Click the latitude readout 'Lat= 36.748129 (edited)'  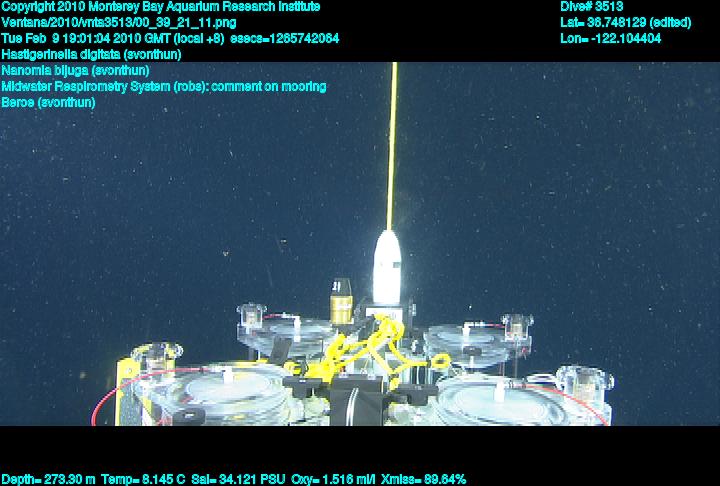[625, 23]
